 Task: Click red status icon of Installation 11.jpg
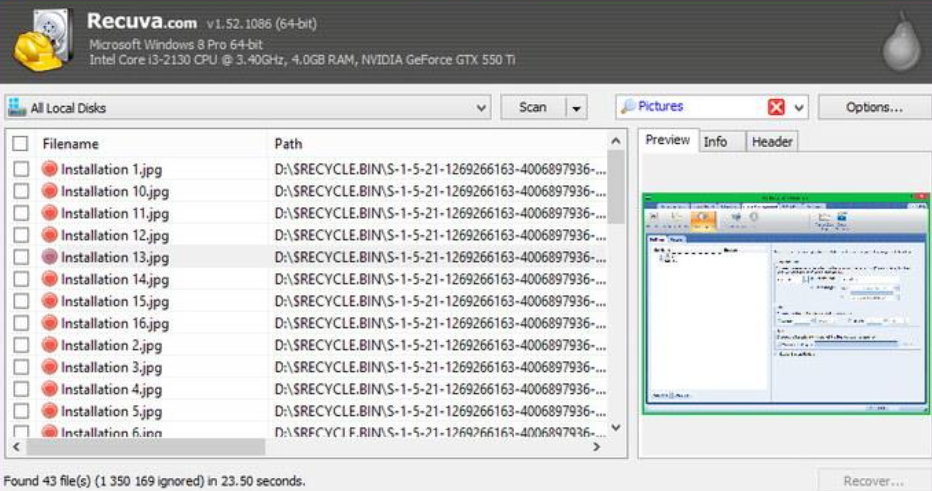[50, 213]
